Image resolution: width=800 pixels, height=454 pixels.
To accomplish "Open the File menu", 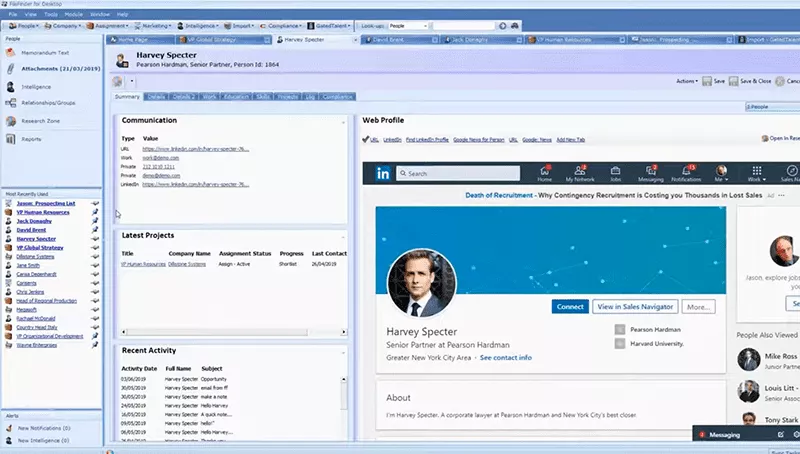I will click(x=13, y=14).
